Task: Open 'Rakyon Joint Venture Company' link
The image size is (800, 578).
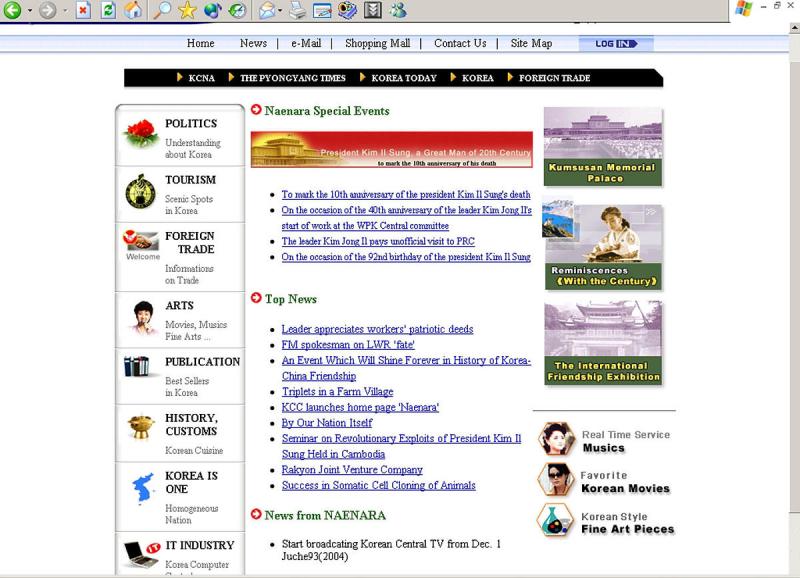Action: (352, 470)
